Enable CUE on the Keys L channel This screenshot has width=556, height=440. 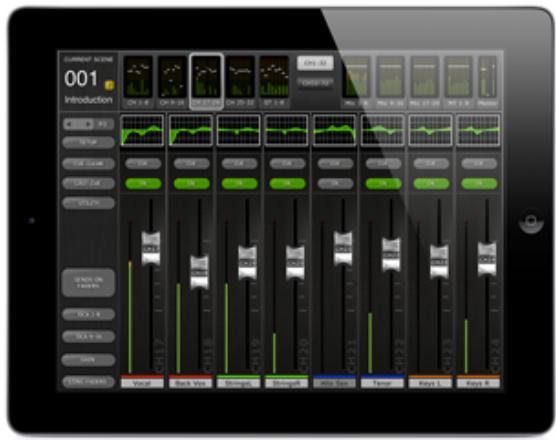click(431, 163)
